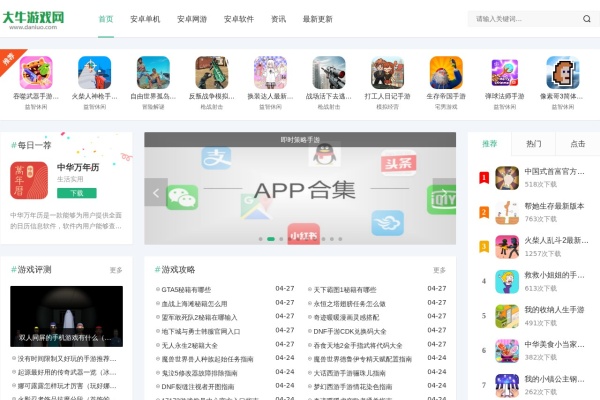Open the 像素哥3 game icon
Image resolution: width=600 pixels, height=400 pixels.
[563, 72]
